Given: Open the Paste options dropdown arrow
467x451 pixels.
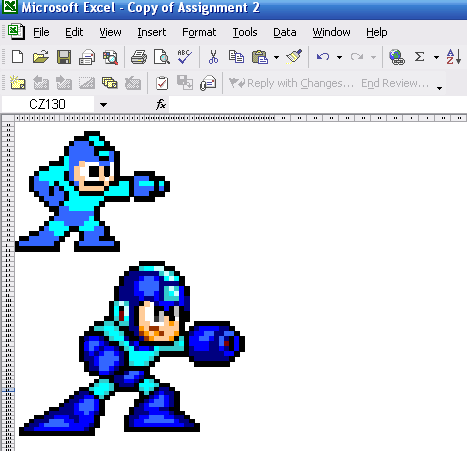Looking at the screenshot, I should click(x=276, y=57).
